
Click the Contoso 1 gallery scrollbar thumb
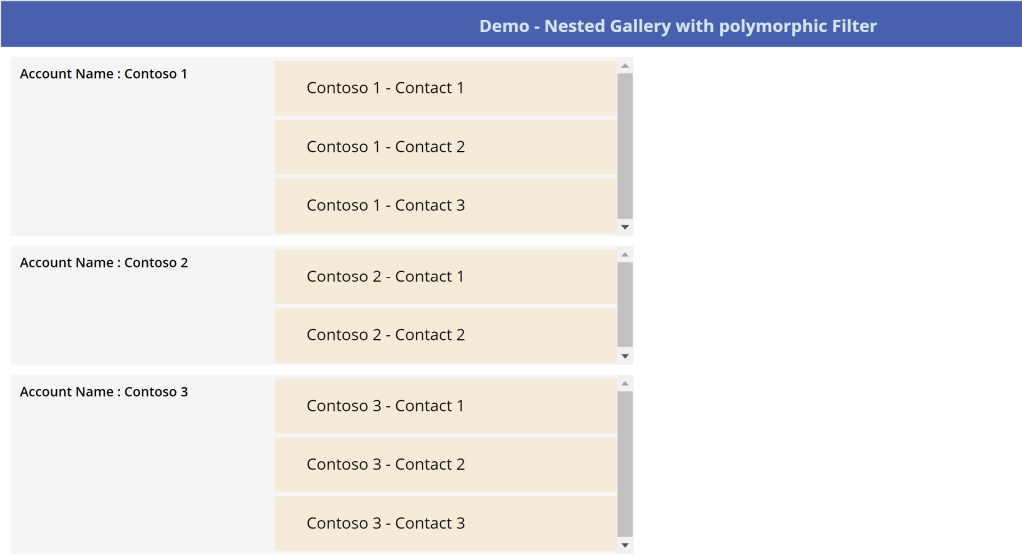pyautogui.click(x=625, y=146)
